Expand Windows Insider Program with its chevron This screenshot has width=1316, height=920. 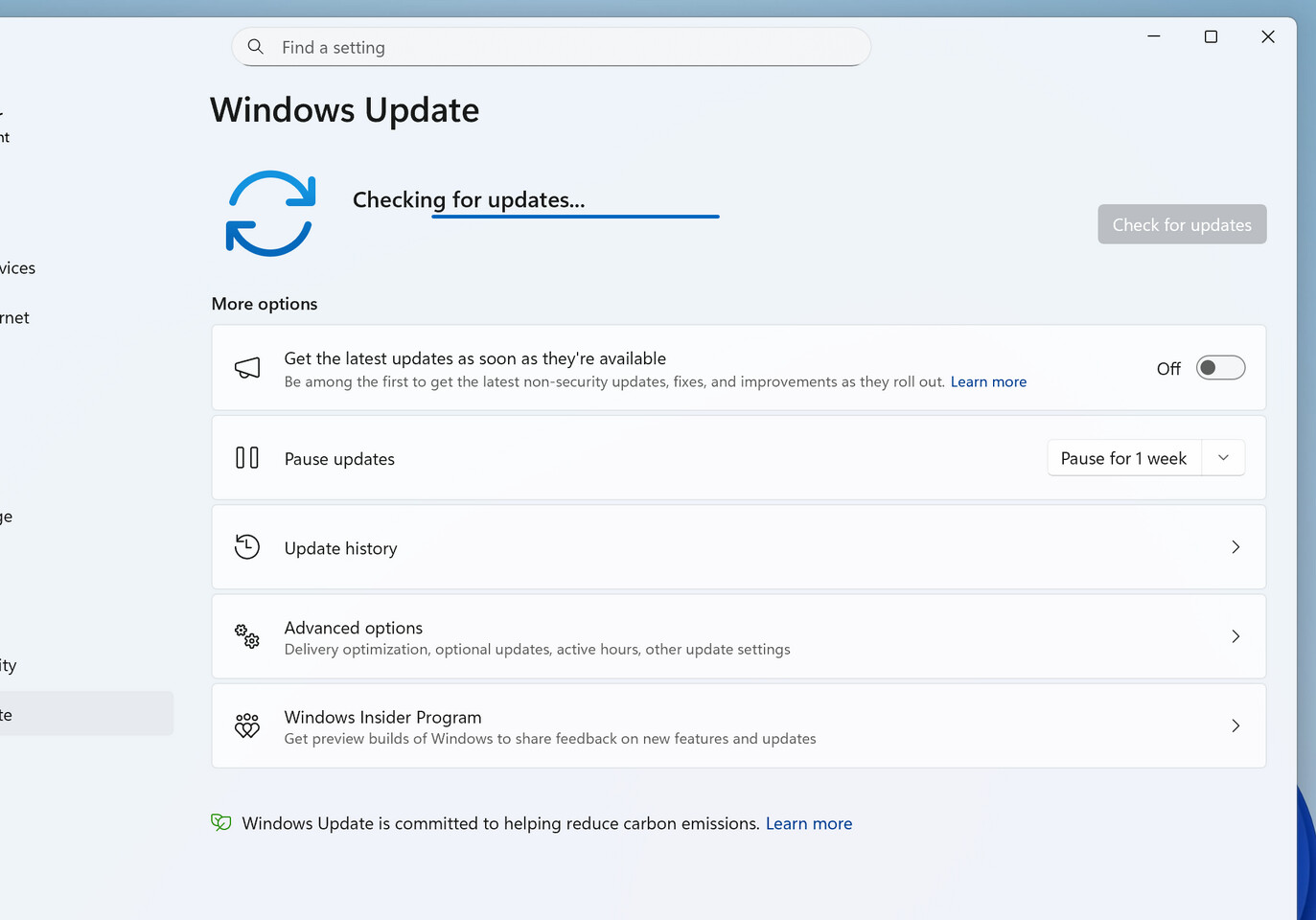click(x=1235, y=725)
